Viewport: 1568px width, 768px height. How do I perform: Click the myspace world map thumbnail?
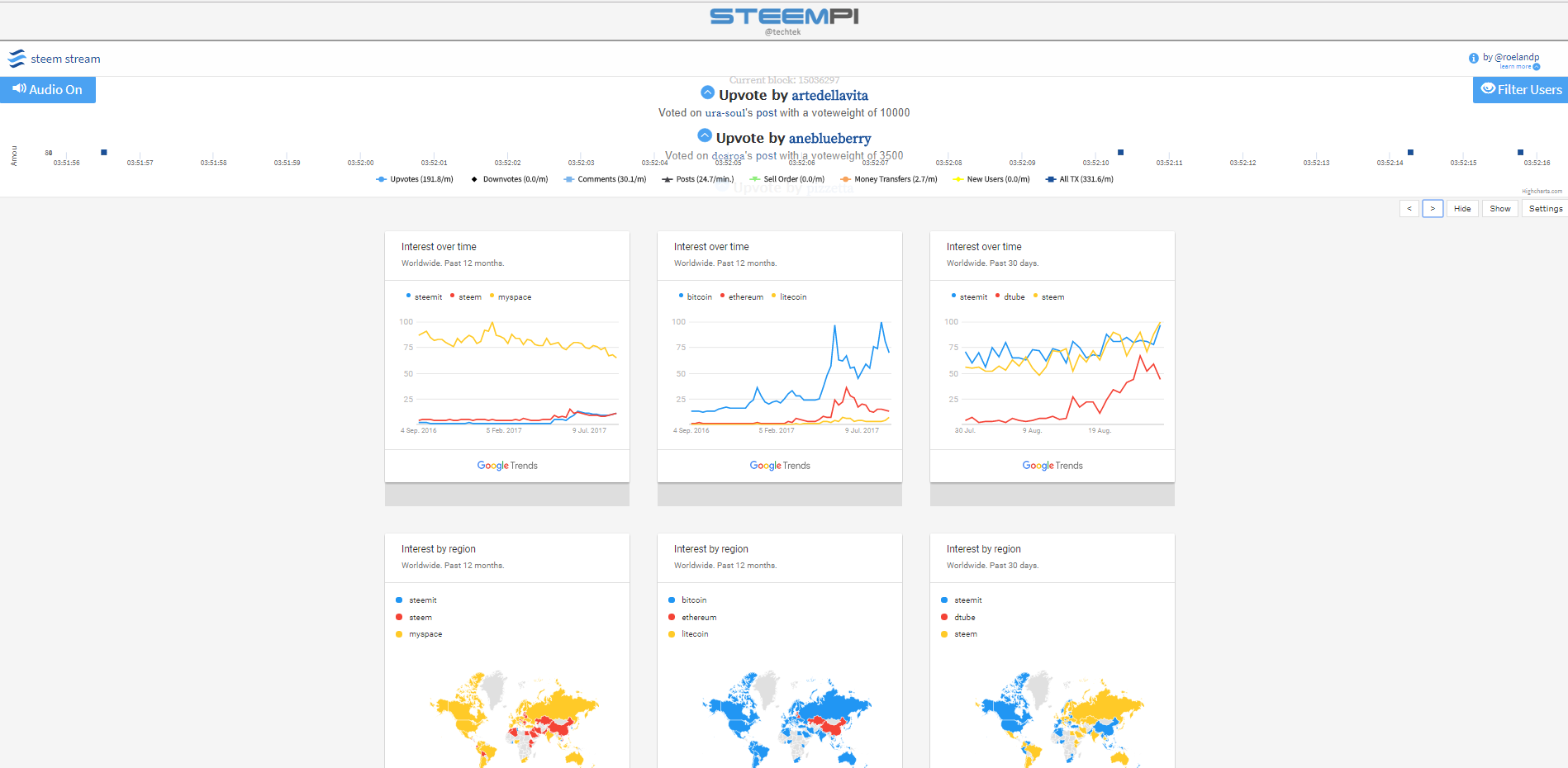click(514, 719)
